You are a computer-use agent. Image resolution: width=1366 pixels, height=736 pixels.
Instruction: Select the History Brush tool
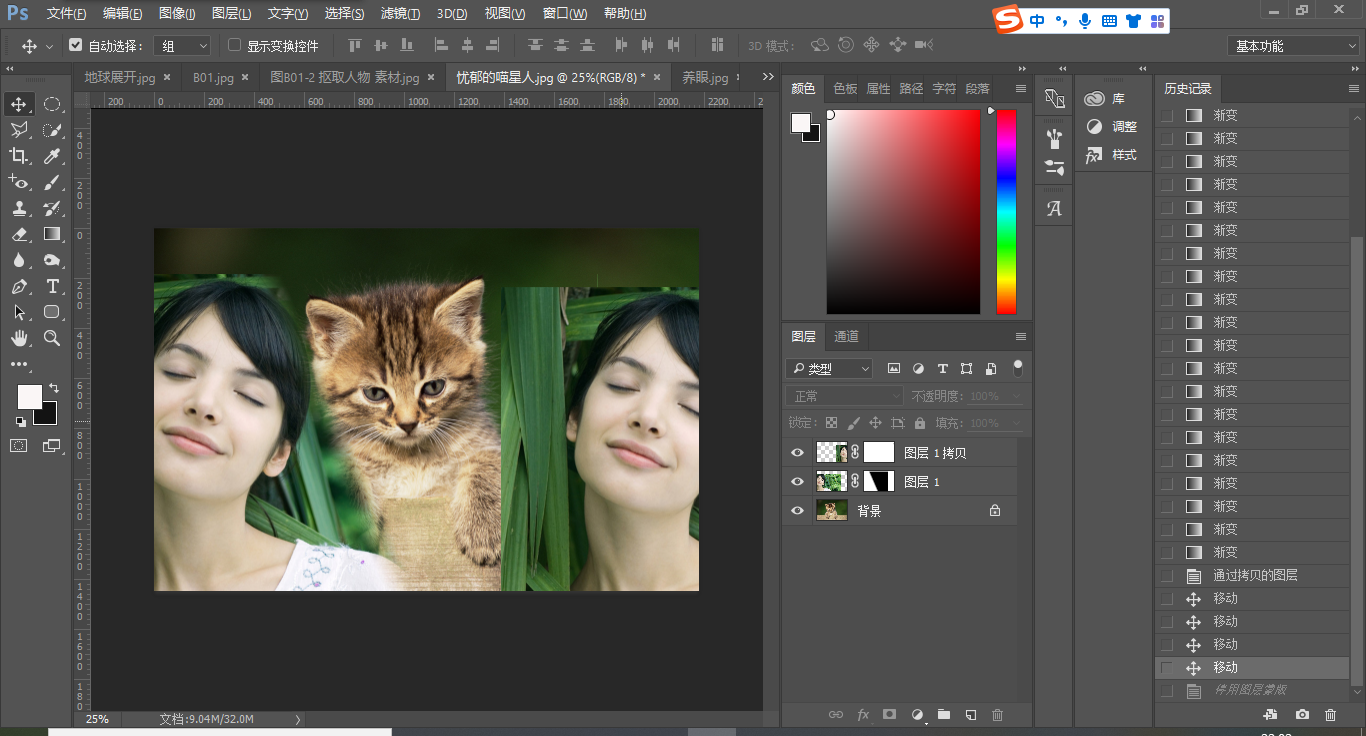[x=52, y=208]
